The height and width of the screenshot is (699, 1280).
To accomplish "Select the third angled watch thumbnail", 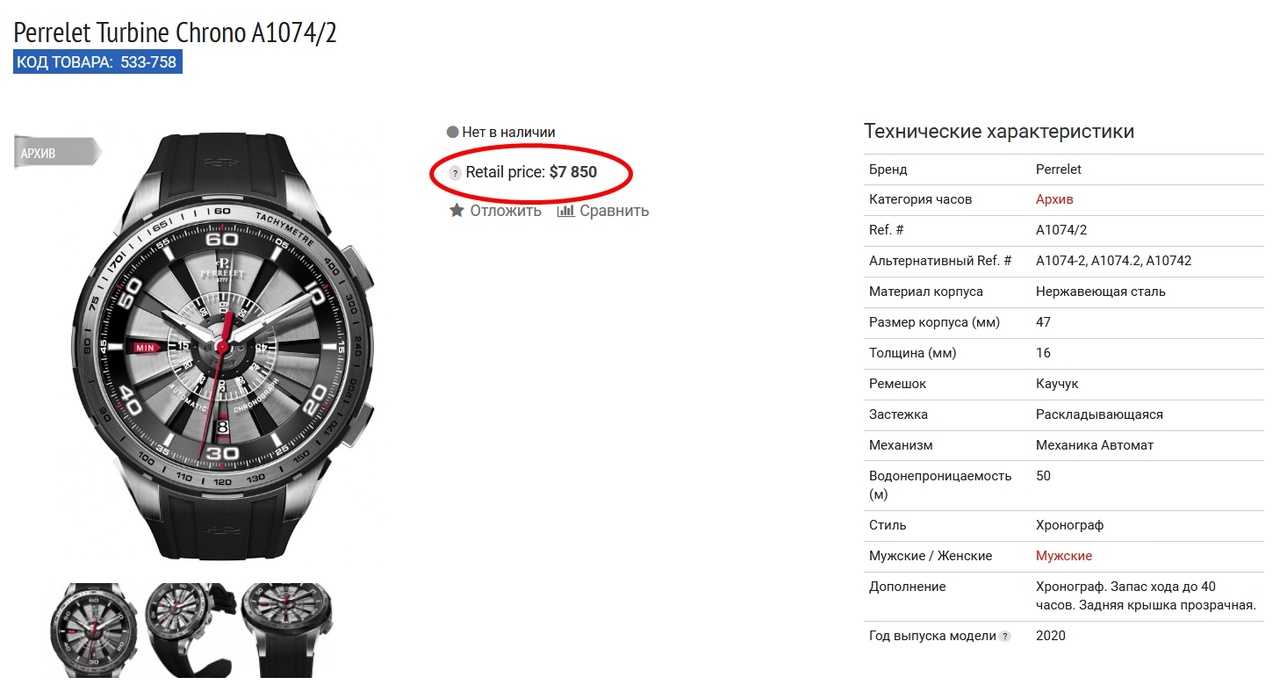I will (x=286, y=631).
